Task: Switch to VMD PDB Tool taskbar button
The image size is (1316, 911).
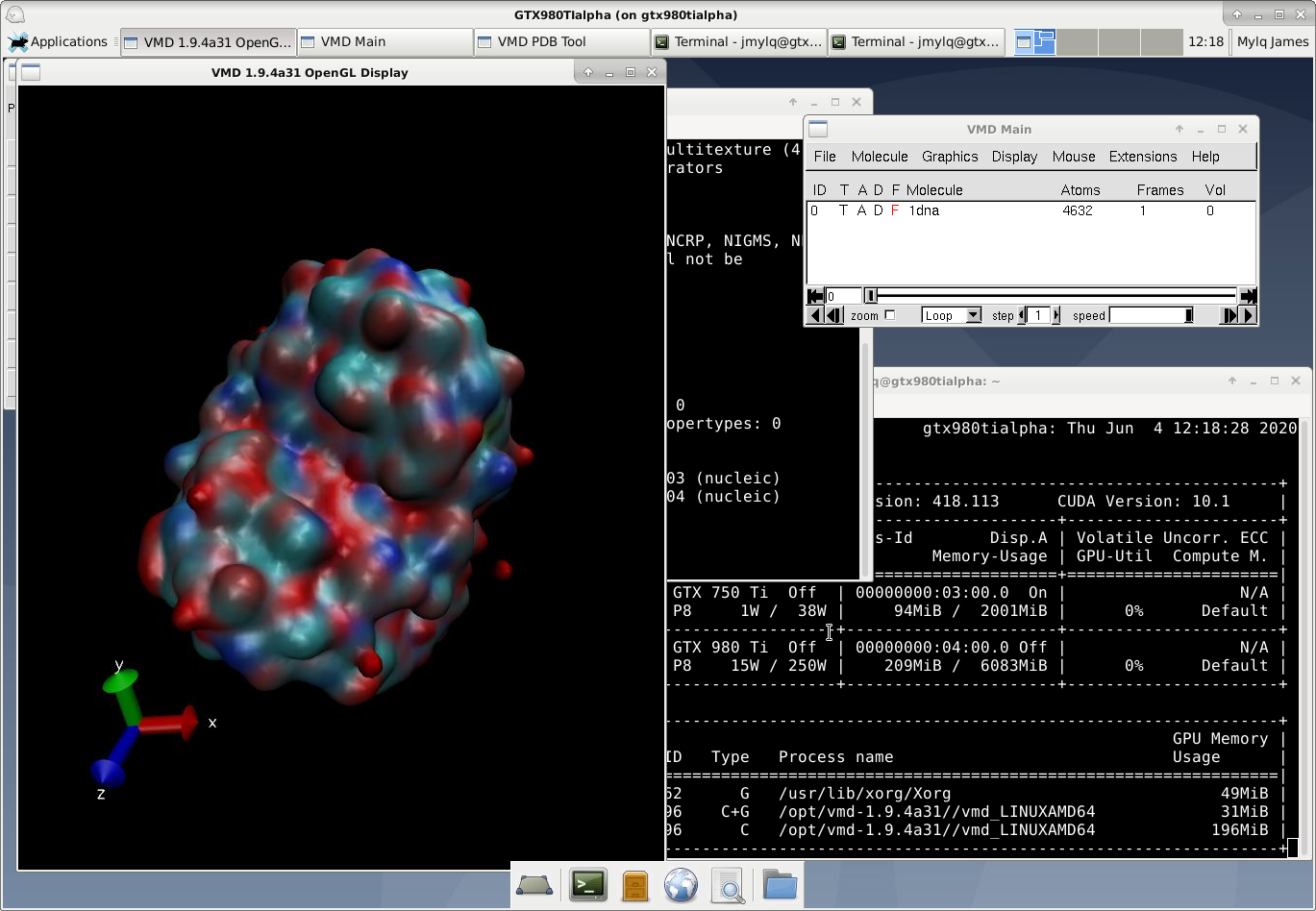Action: pos(561,41)
